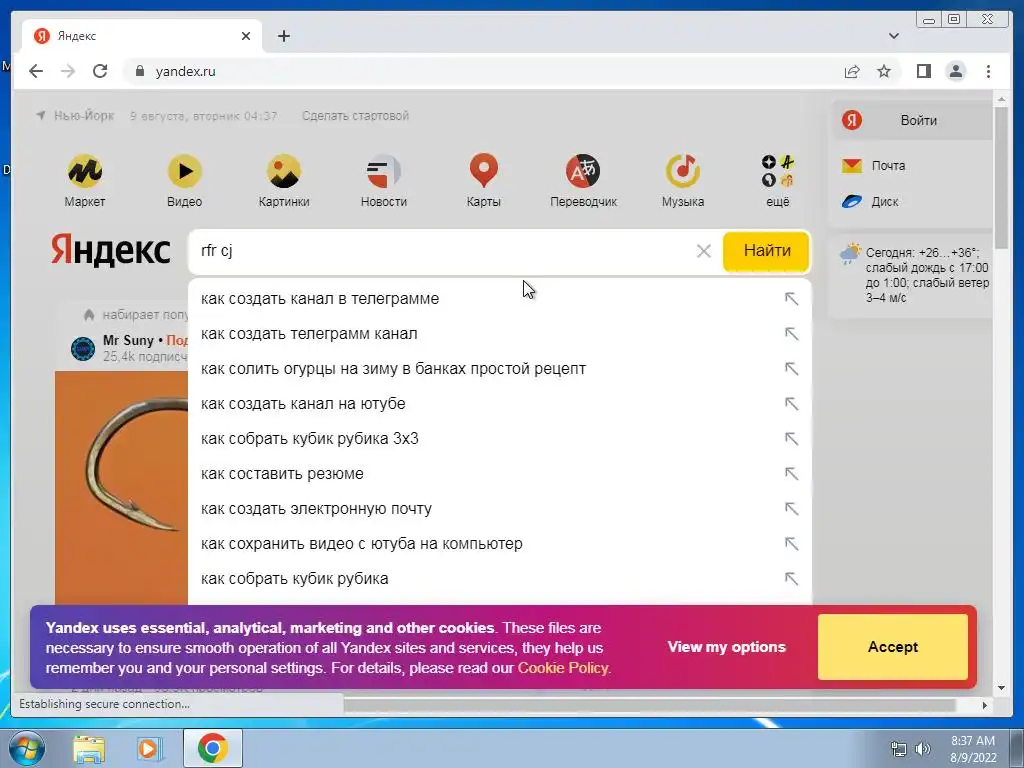
Task: Select the Яндекс browser tab
Action: pyautogui.click(x=142, y=36)
